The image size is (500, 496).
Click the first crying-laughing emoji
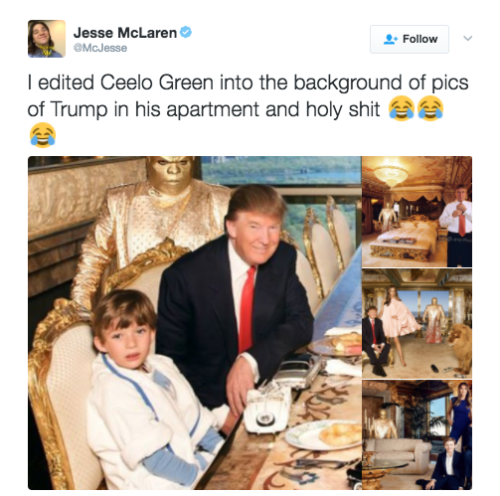(x=402, y=108)
